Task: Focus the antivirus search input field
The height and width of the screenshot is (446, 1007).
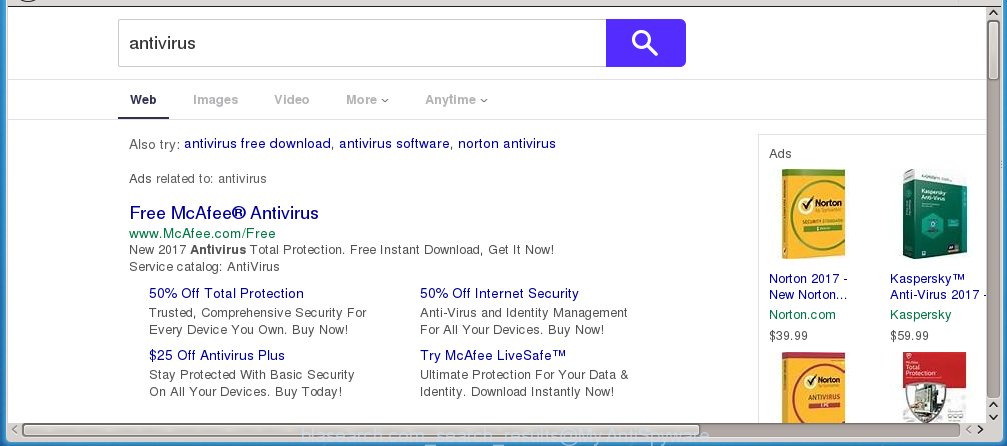Action: 362,43
